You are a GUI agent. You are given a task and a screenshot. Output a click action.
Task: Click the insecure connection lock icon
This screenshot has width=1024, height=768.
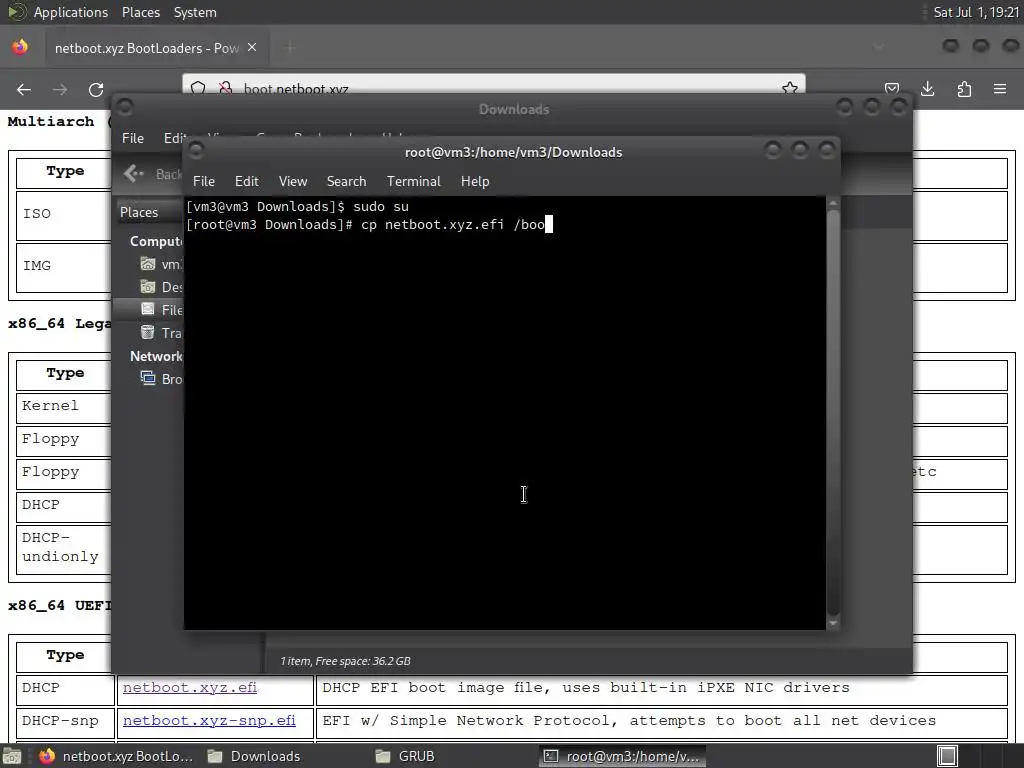tap(225, 88)
